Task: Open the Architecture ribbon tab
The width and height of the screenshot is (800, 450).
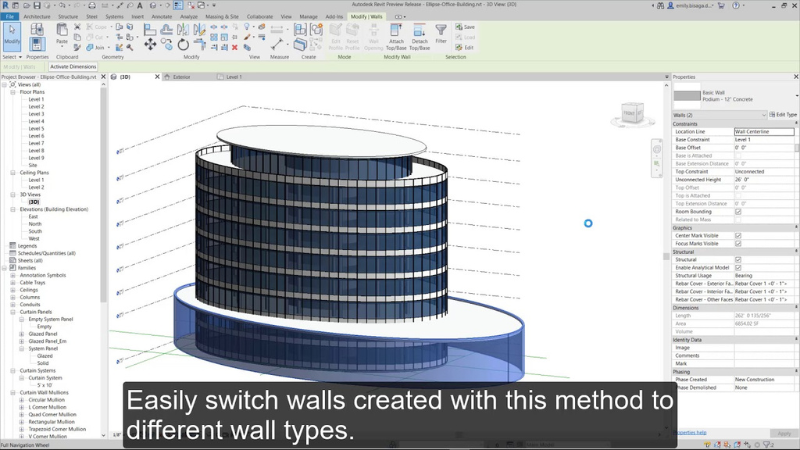Action: (36, 17)
